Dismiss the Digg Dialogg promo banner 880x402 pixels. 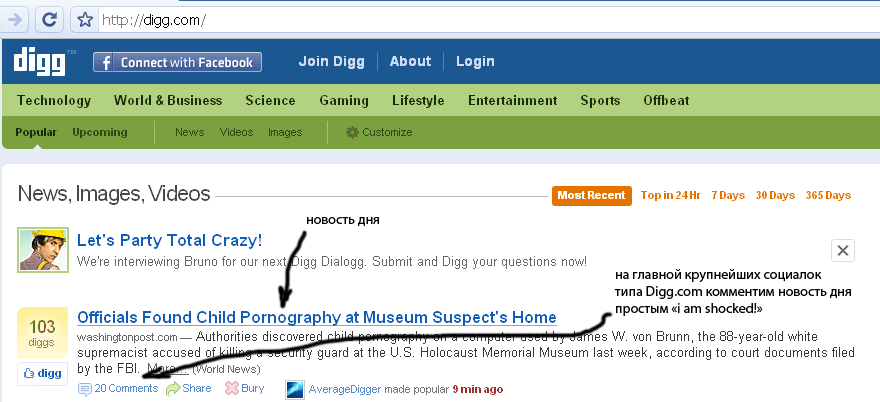coord(843,251)
